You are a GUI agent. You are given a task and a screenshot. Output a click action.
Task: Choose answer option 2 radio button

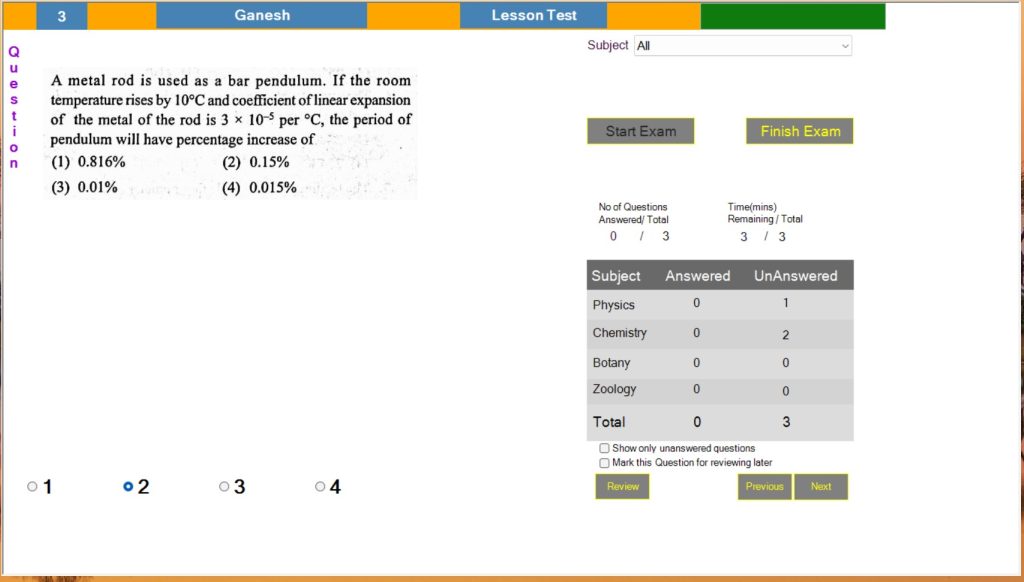(x=128, y=487)
